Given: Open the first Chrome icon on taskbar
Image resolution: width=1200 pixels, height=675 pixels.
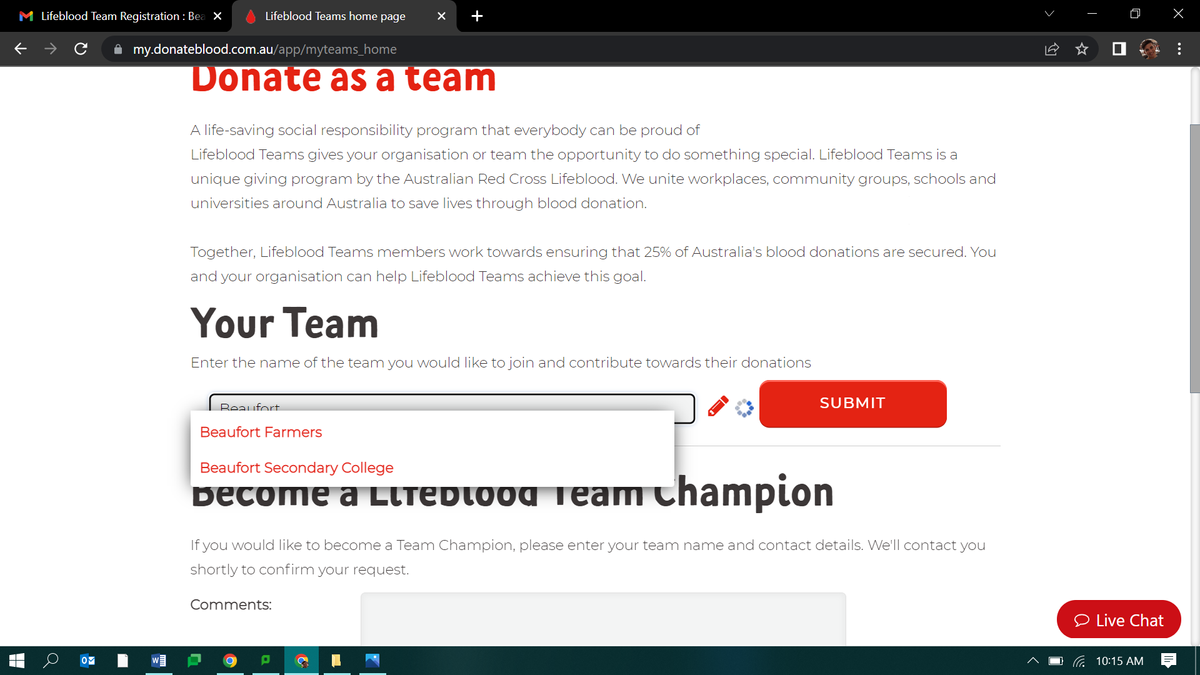Looking at the screenshot, I should 230,660.
